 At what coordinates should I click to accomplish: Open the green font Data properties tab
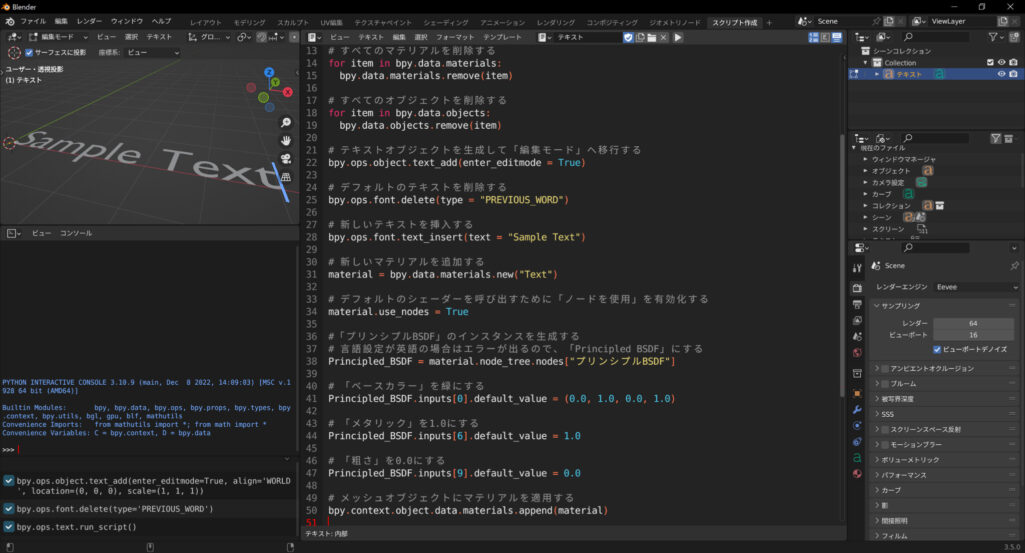pos(857,458)
